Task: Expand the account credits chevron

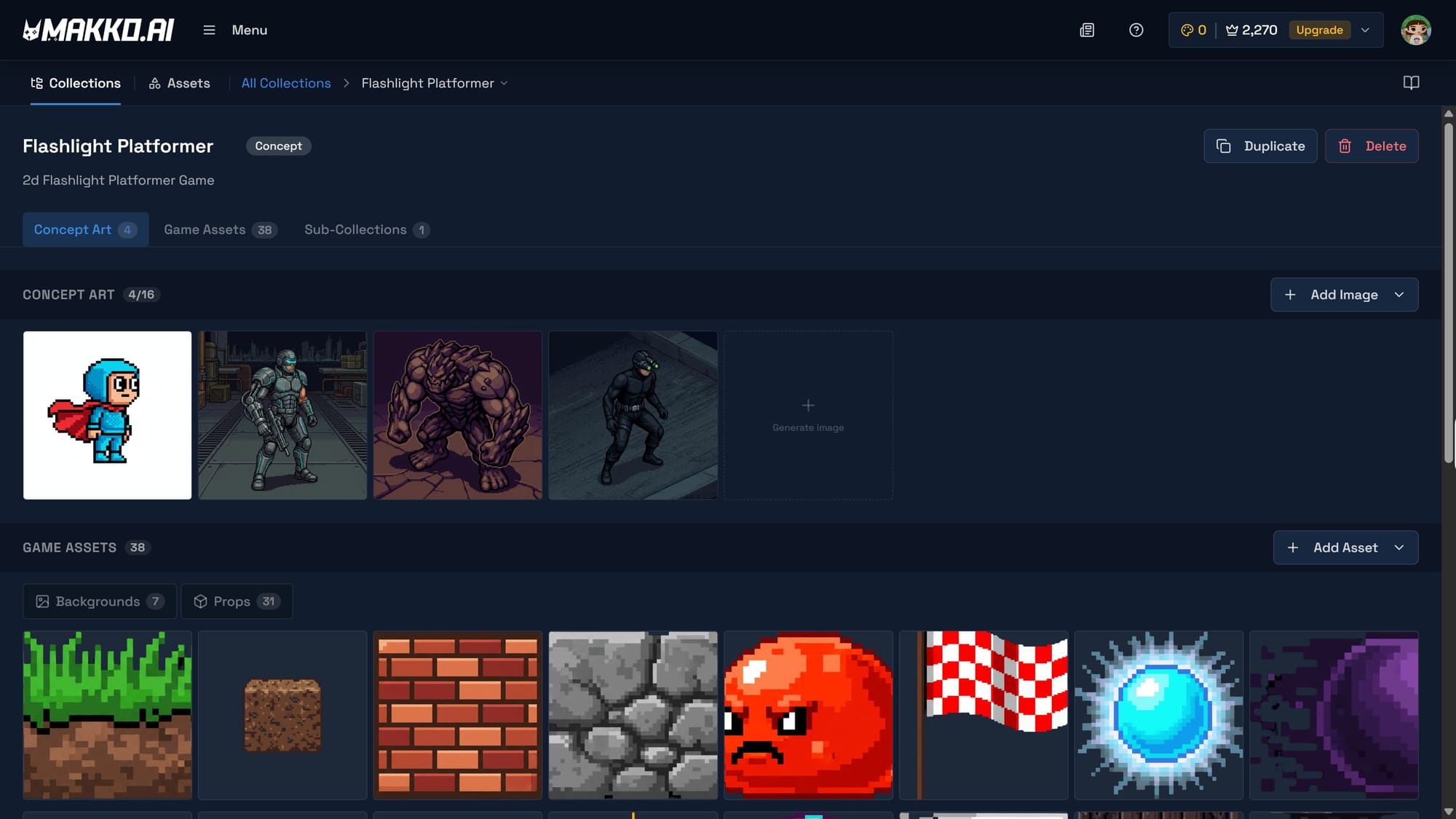Action: point(1366,30)
